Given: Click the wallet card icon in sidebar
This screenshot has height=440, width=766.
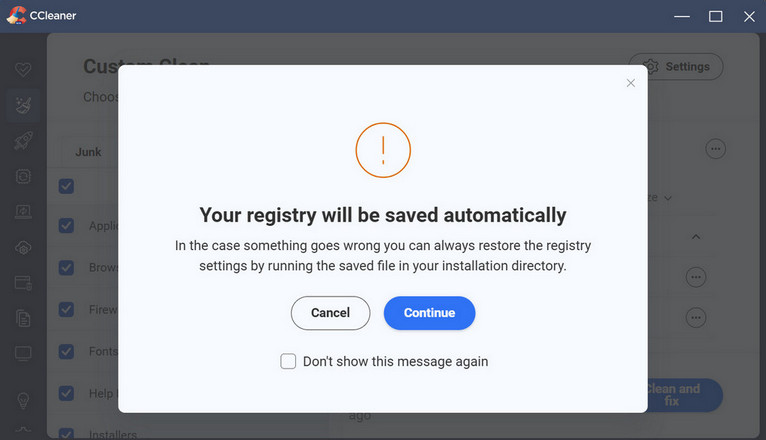Looking at the screenshot, I should point(22,284).
